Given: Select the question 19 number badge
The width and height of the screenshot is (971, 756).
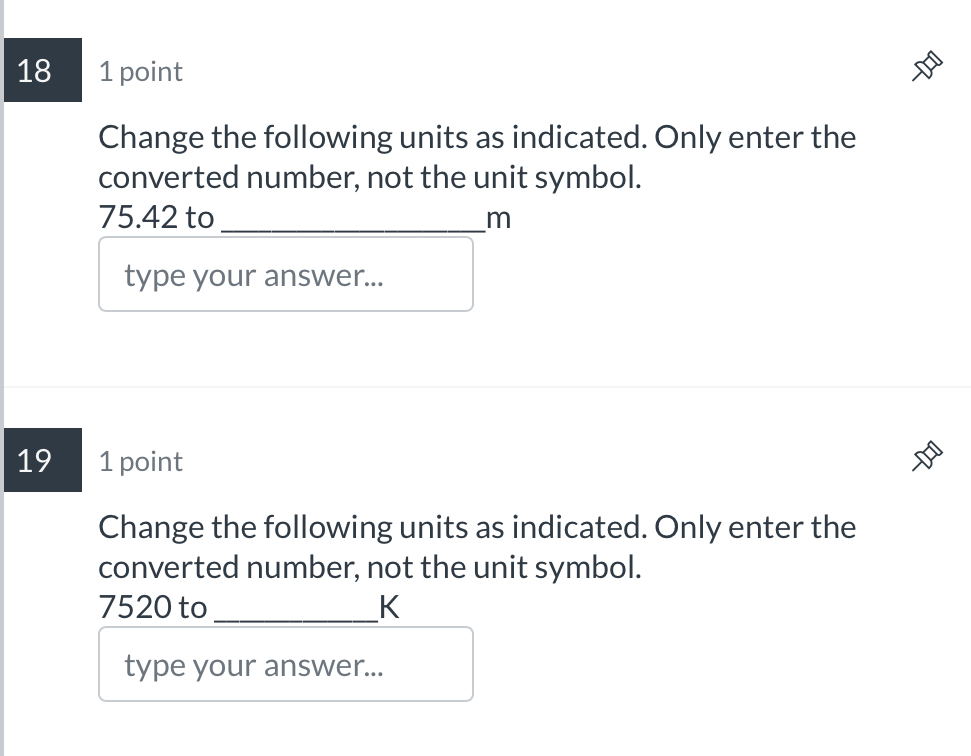Looking at the screenshot, I should pyautogui.click(x=43, y=460).
